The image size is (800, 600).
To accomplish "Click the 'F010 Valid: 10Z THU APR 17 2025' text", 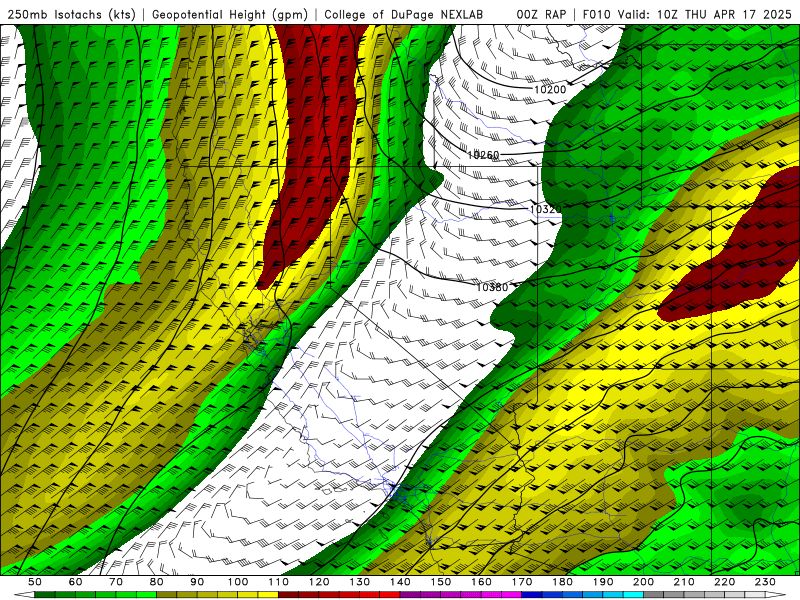I will [x=687, y=14].
